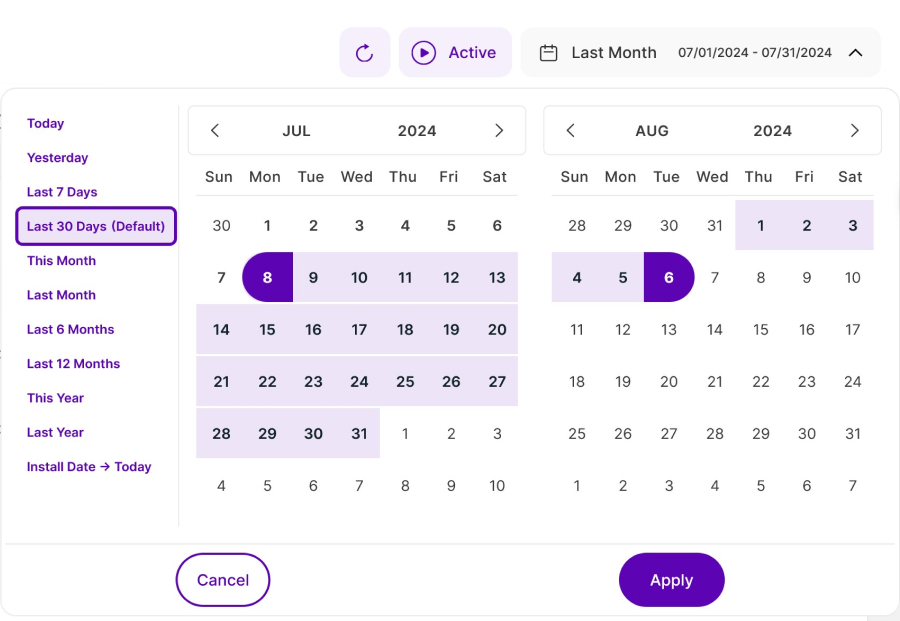Go to next month on July calendar
The width and height of the screenshot is (900, 621).
(499, 131)
